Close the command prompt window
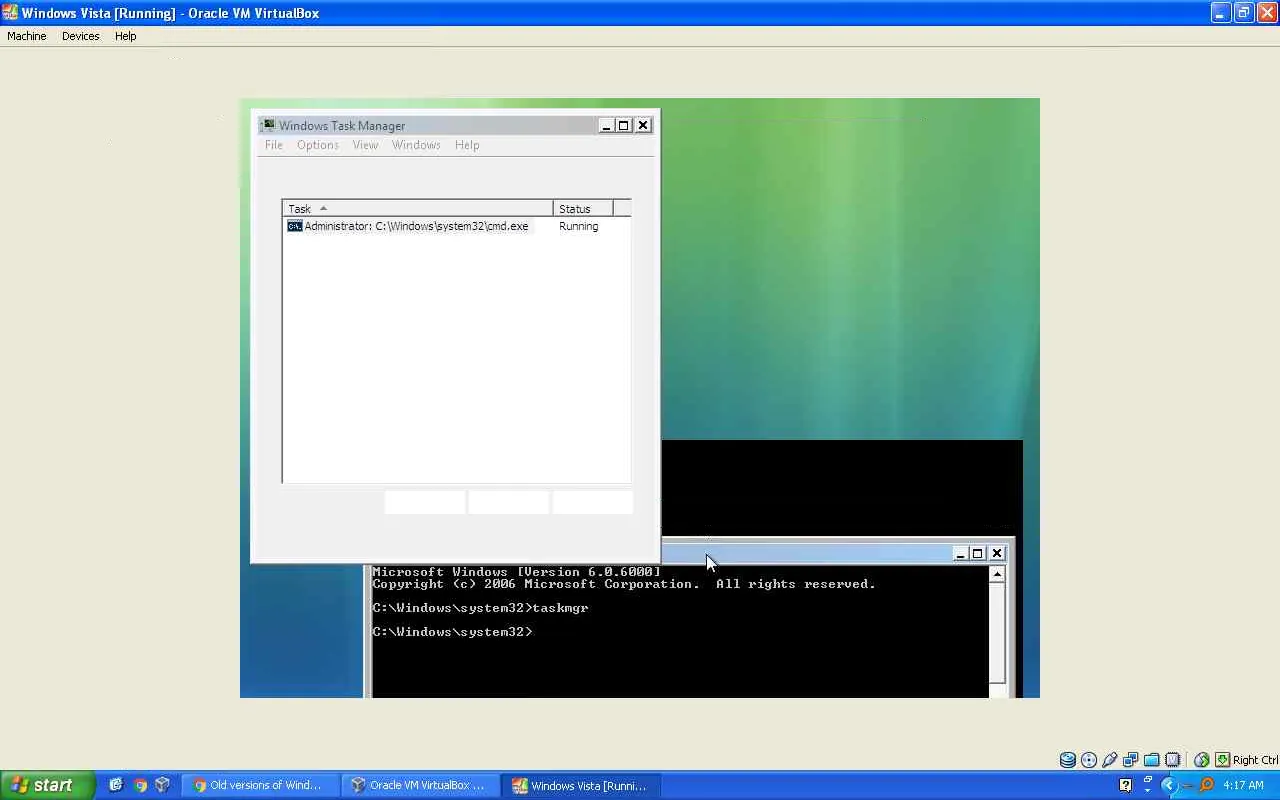Image resolution: width=1280 pixels, height=800 pixels. click(997, 553)
